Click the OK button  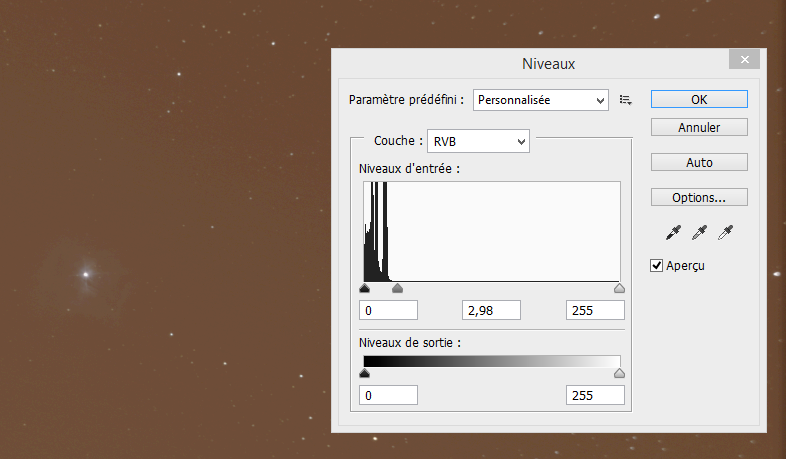(x=699, y=99)
